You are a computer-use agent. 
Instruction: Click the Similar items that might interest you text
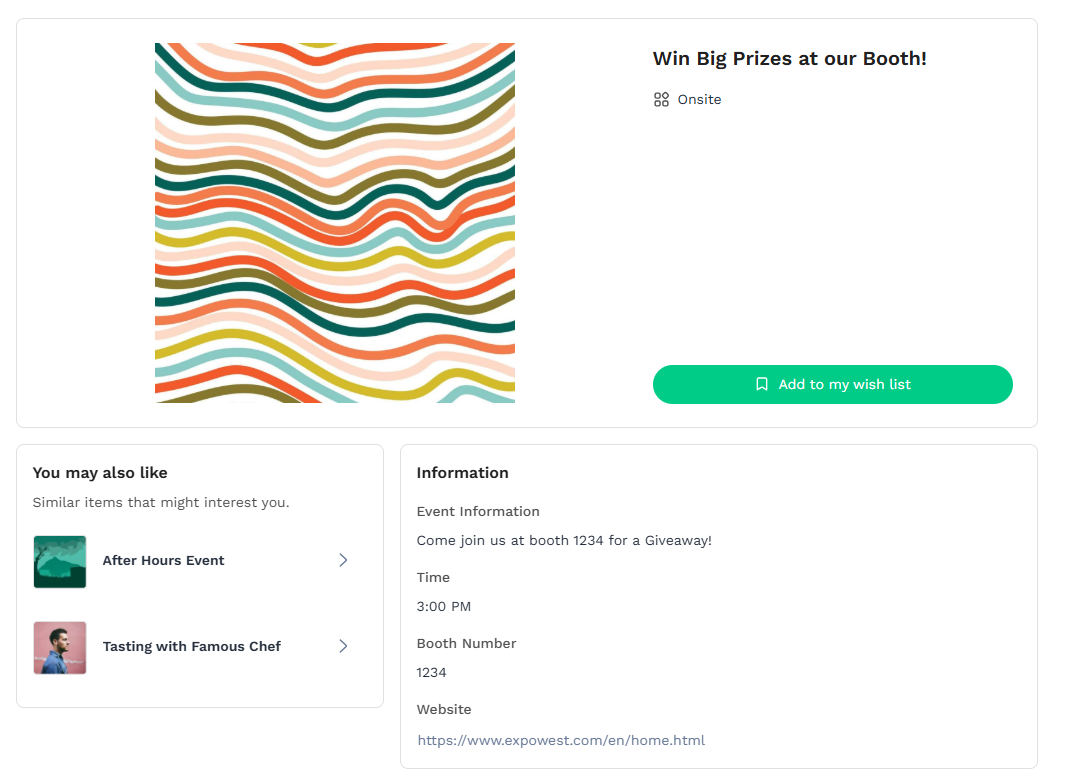click(x=160, y=502)
